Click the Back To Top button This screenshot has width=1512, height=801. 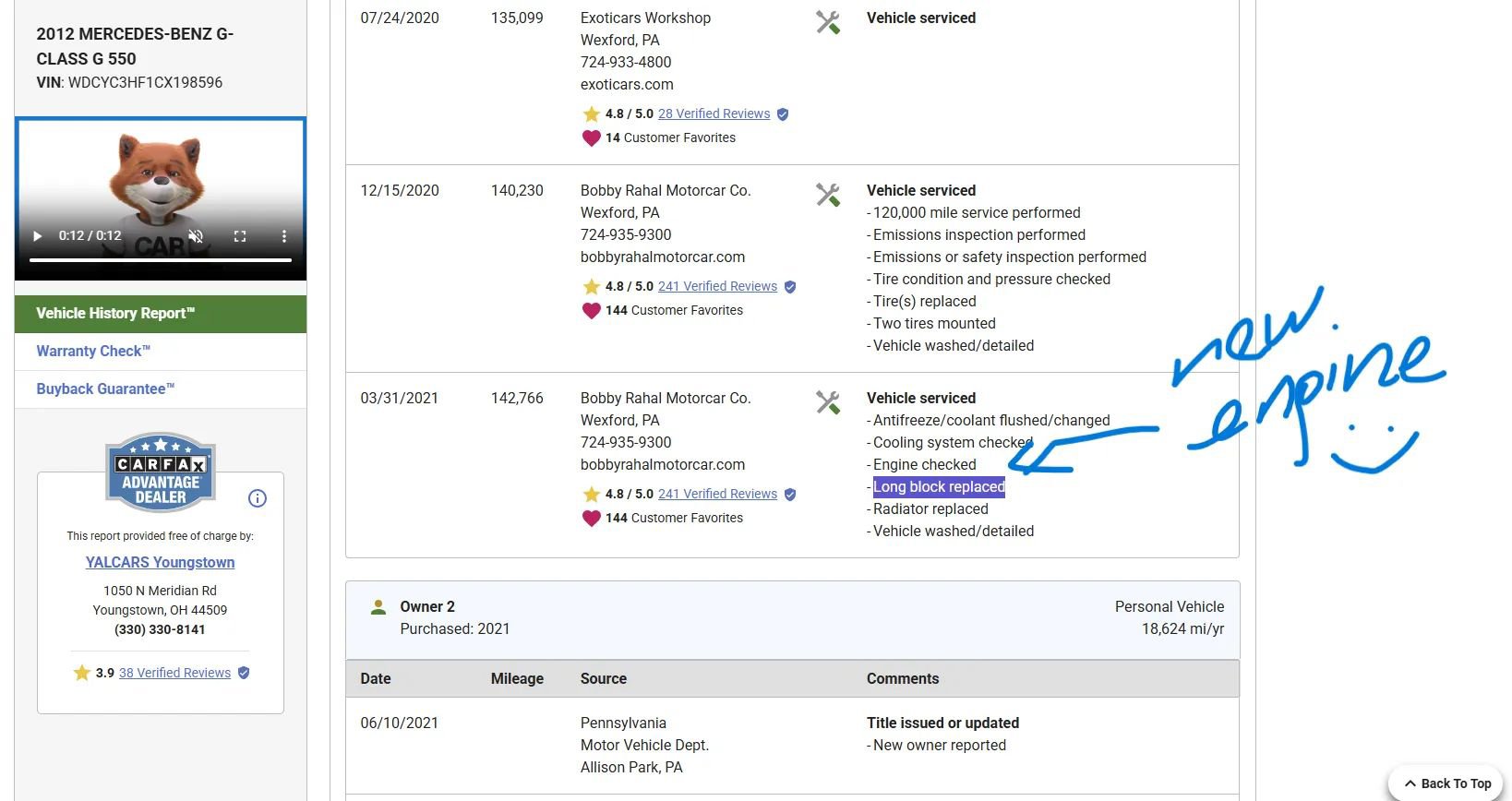pyautogui.click(x=1446, y=783)
